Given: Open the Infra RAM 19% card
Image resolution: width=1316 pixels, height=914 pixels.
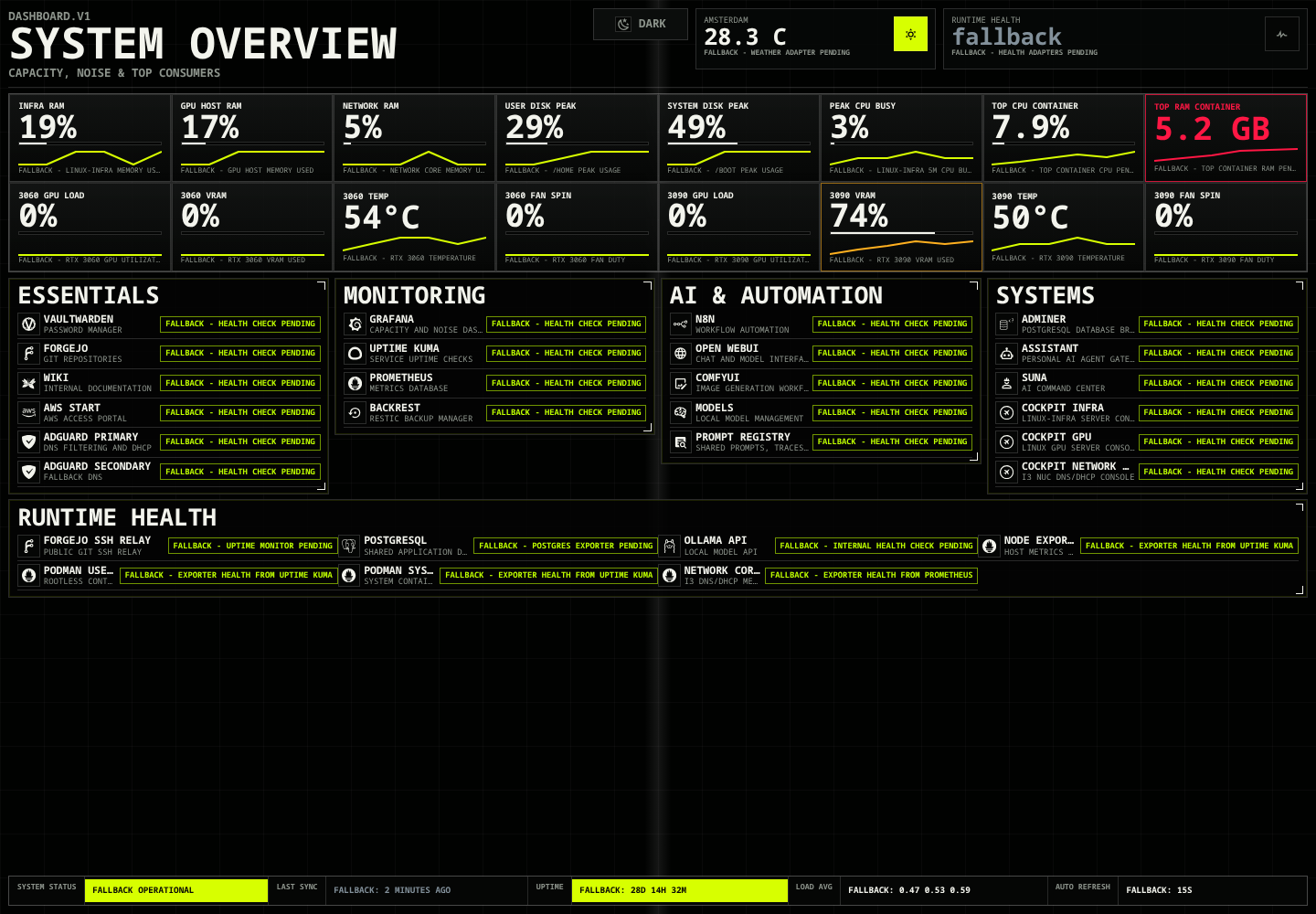Looking at the screenshot, I should [90, 137].
